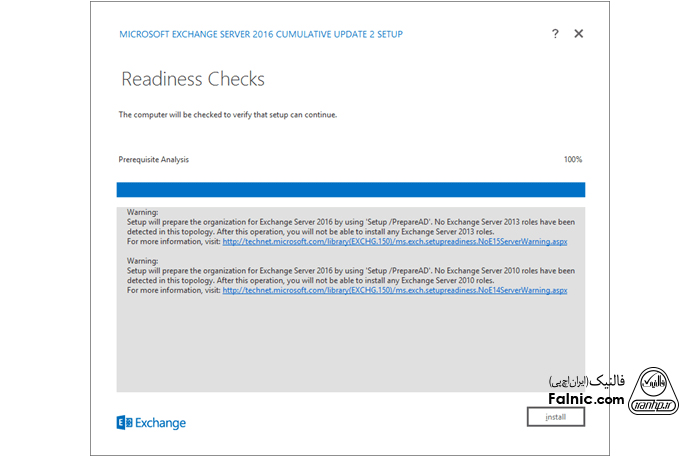Image resolution: width=694 pixels, height=456 pixels.
Task: Click the Exchange logo icon
Action: tap(124, 422)
